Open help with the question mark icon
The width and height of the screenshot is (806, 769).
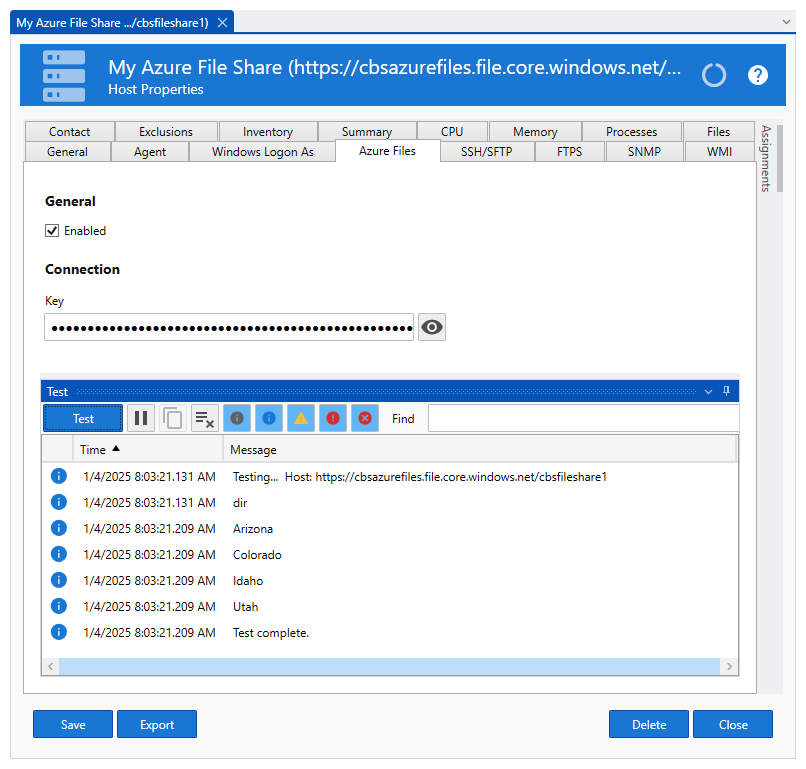[758, 75]
